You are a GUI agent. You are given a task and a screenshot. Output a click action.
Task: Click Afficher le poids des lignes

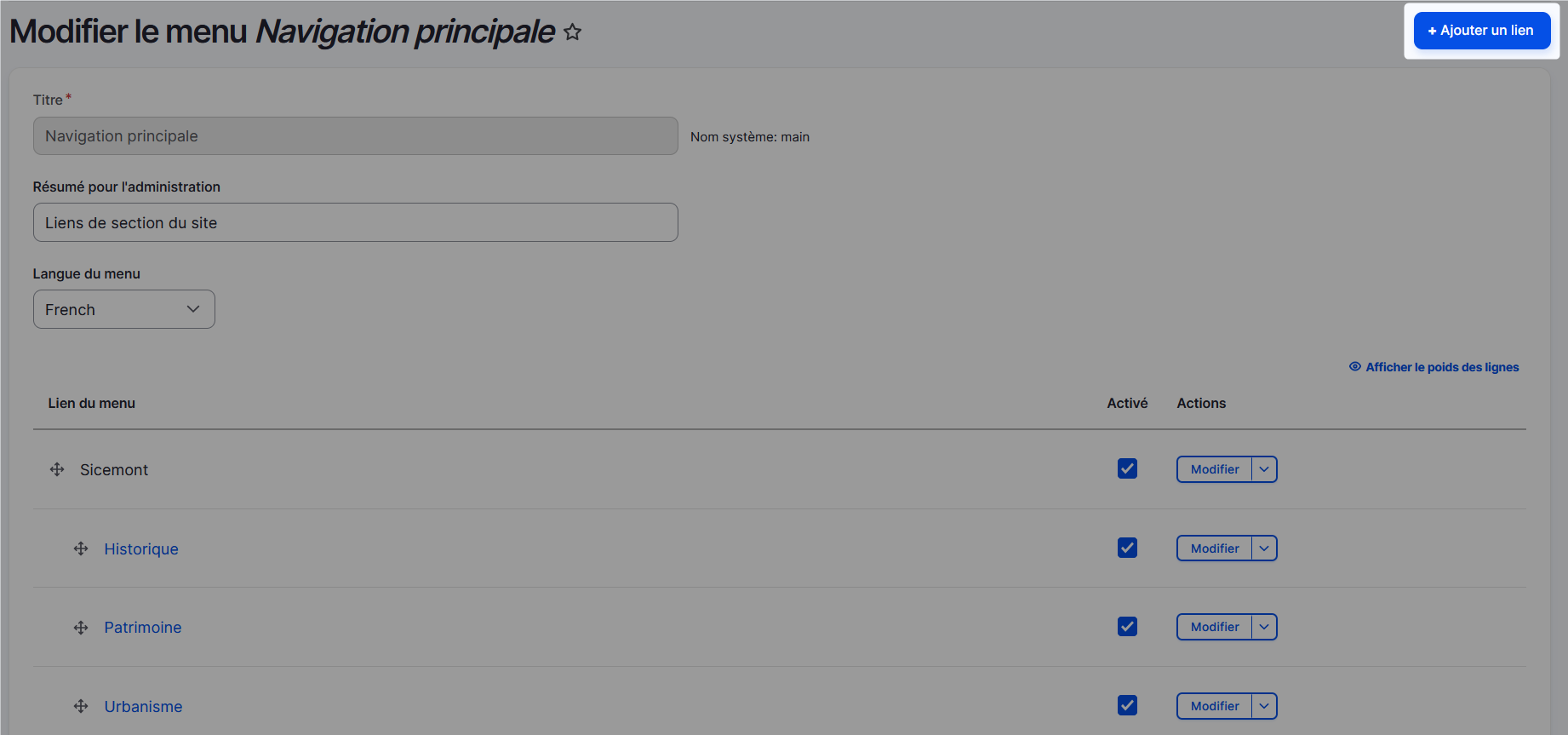(1442, 367)
